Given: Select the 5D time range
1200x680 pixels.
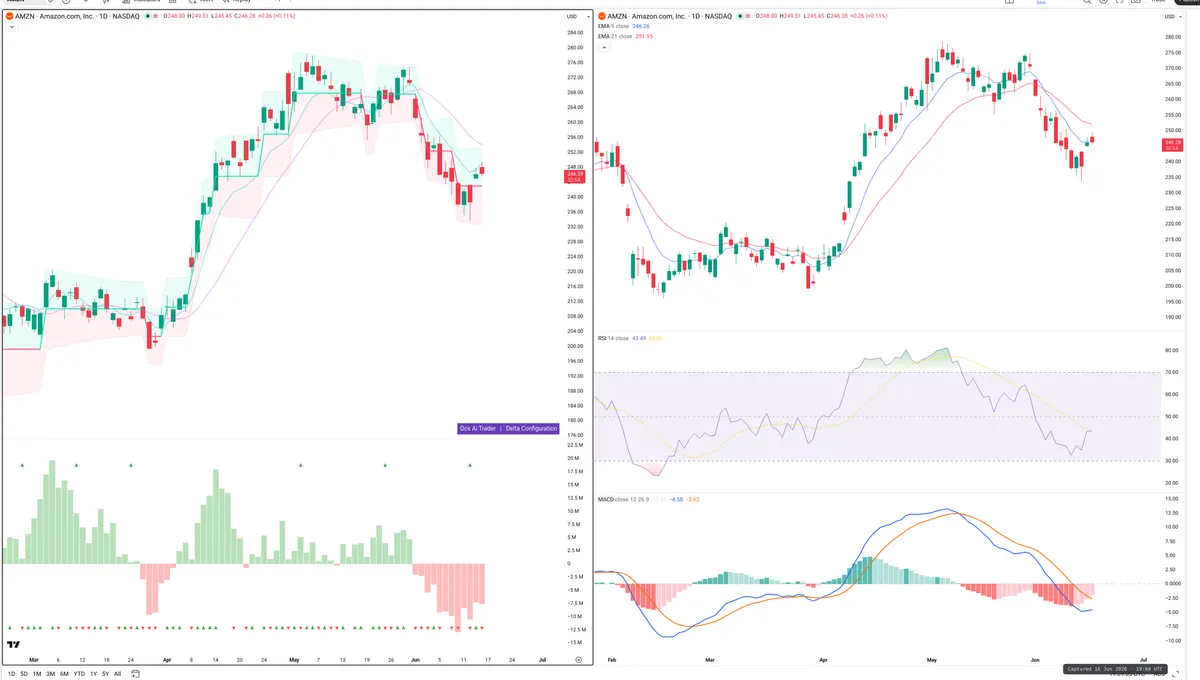Looking at the screenshot, I should [x=24, y=674].
